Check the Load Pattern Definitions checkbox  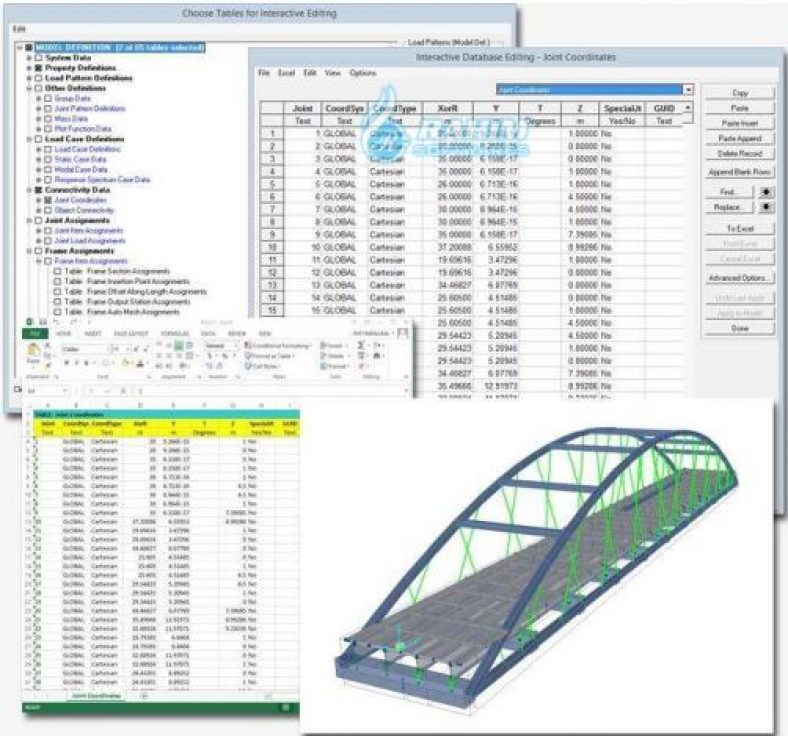39,78
